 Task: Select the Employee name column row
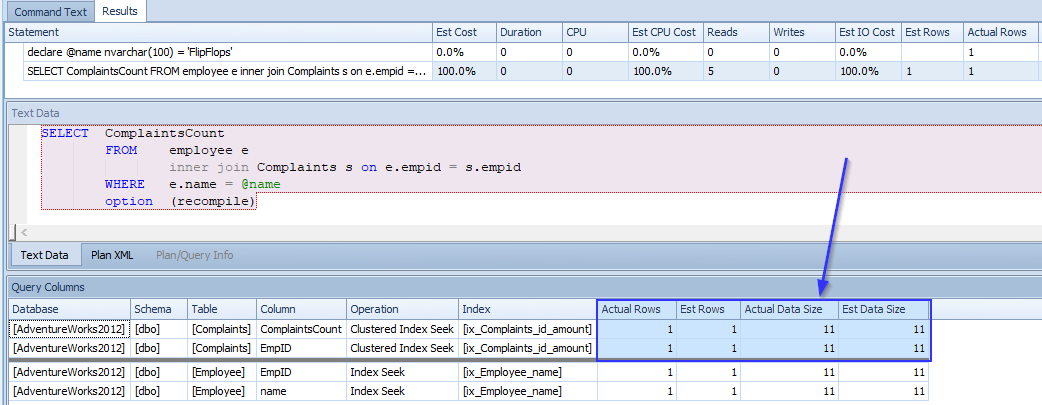300,391
